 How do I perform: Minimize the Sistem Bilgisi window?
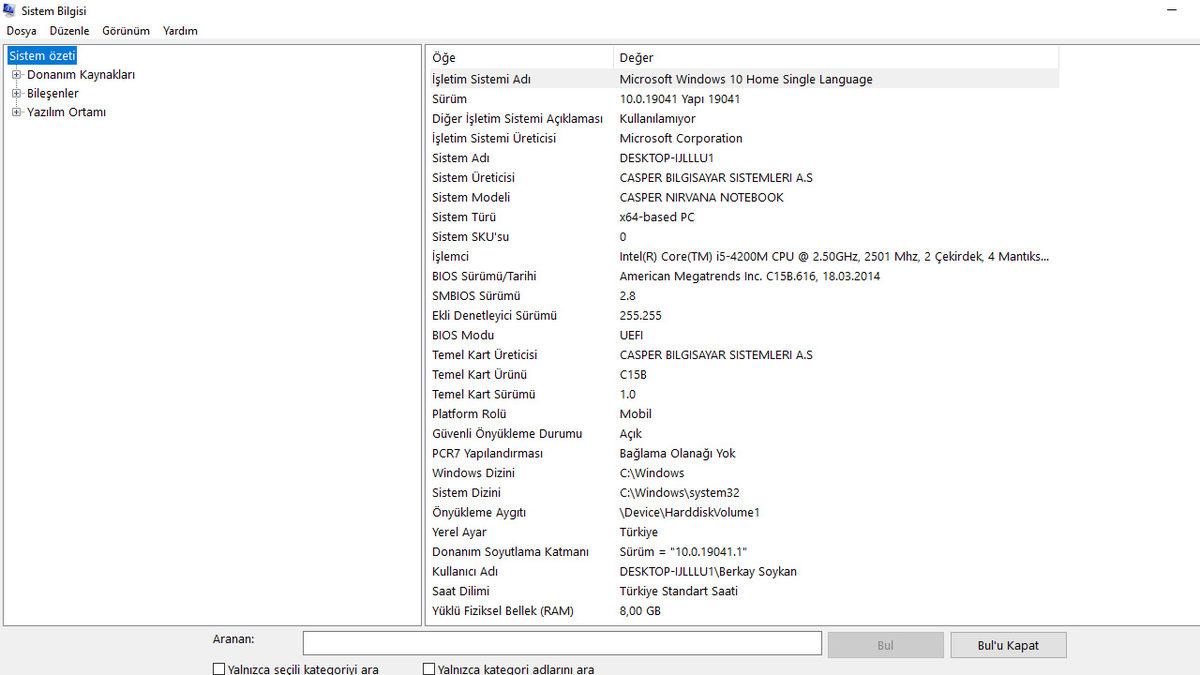1170,9
